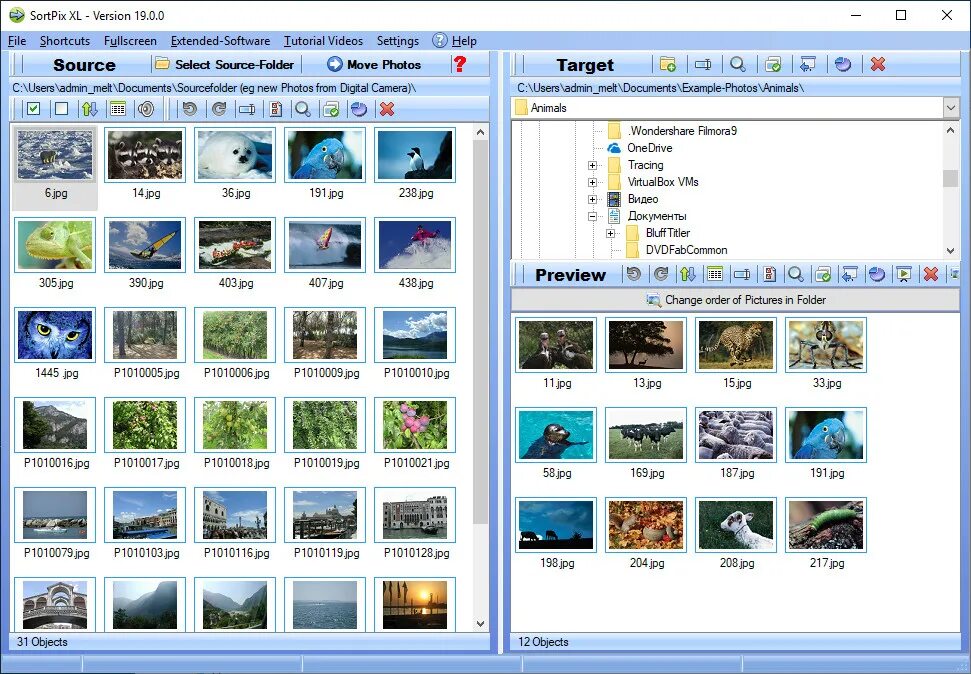The width and height of the screenshot is (971, 674).
Task: Click the Deselect All empty box icon in Source toolbar
Action: click(61, 109)
